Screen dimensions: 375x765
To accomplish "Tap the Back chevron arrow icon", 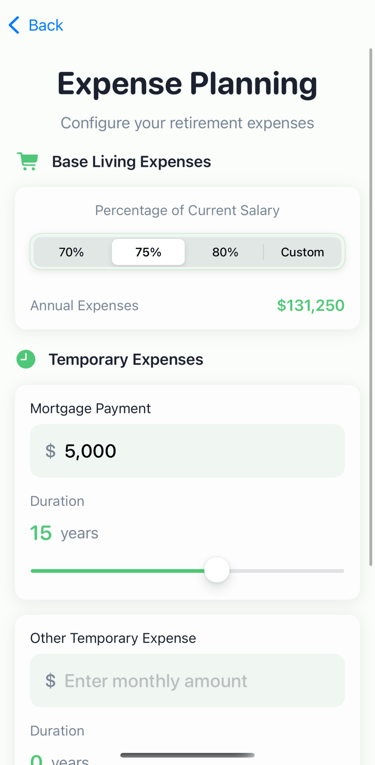I will (14, 25).
